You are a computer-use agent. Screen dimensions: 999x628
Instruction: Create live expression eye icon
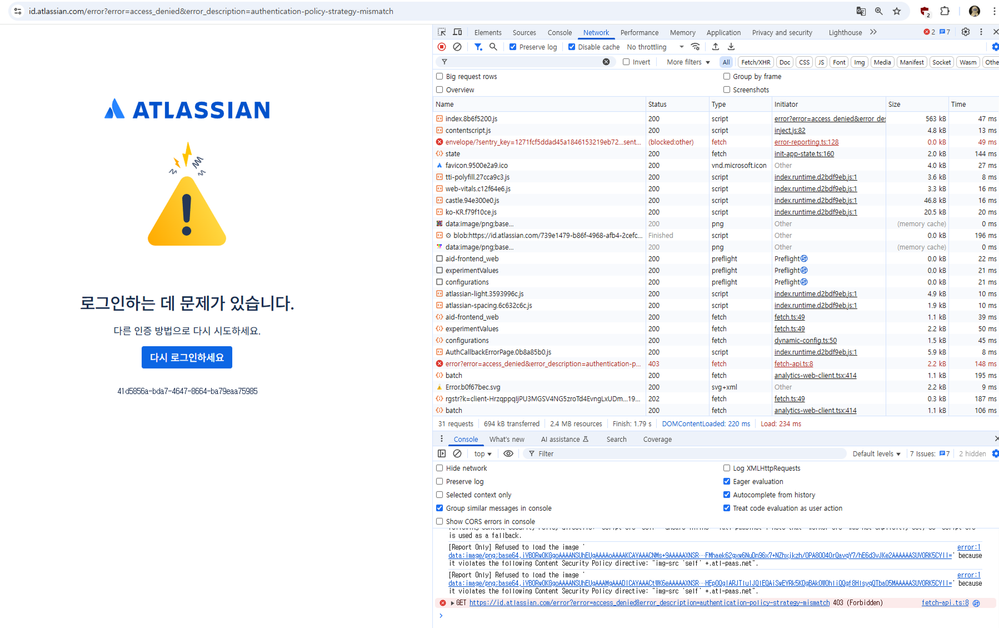[x=508, y=453]
